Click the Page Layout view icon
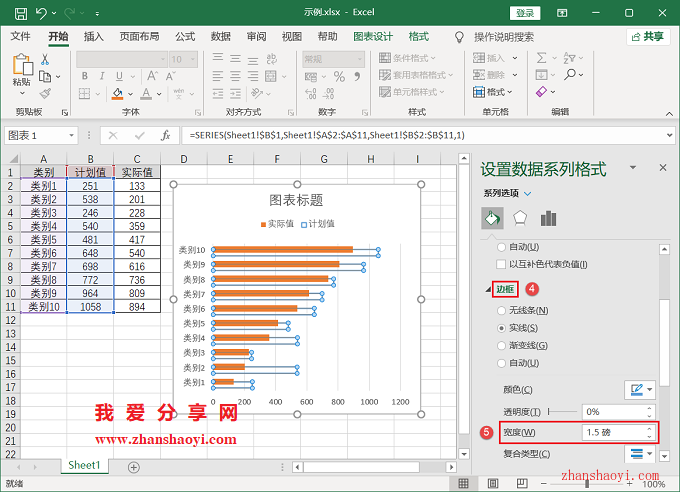Screen dimensions: 680x492 pos(493,483)
